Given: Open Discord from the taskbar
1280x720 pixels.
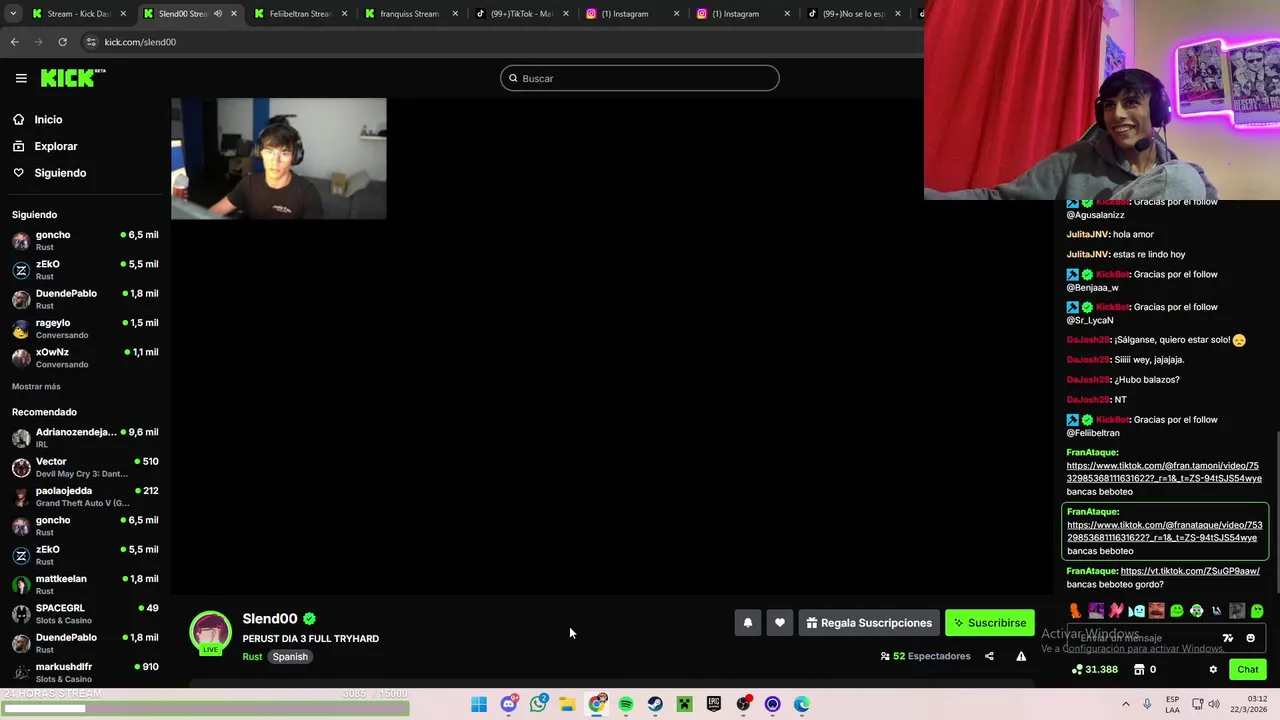Looking at the screenshot, I should [508, 704].
